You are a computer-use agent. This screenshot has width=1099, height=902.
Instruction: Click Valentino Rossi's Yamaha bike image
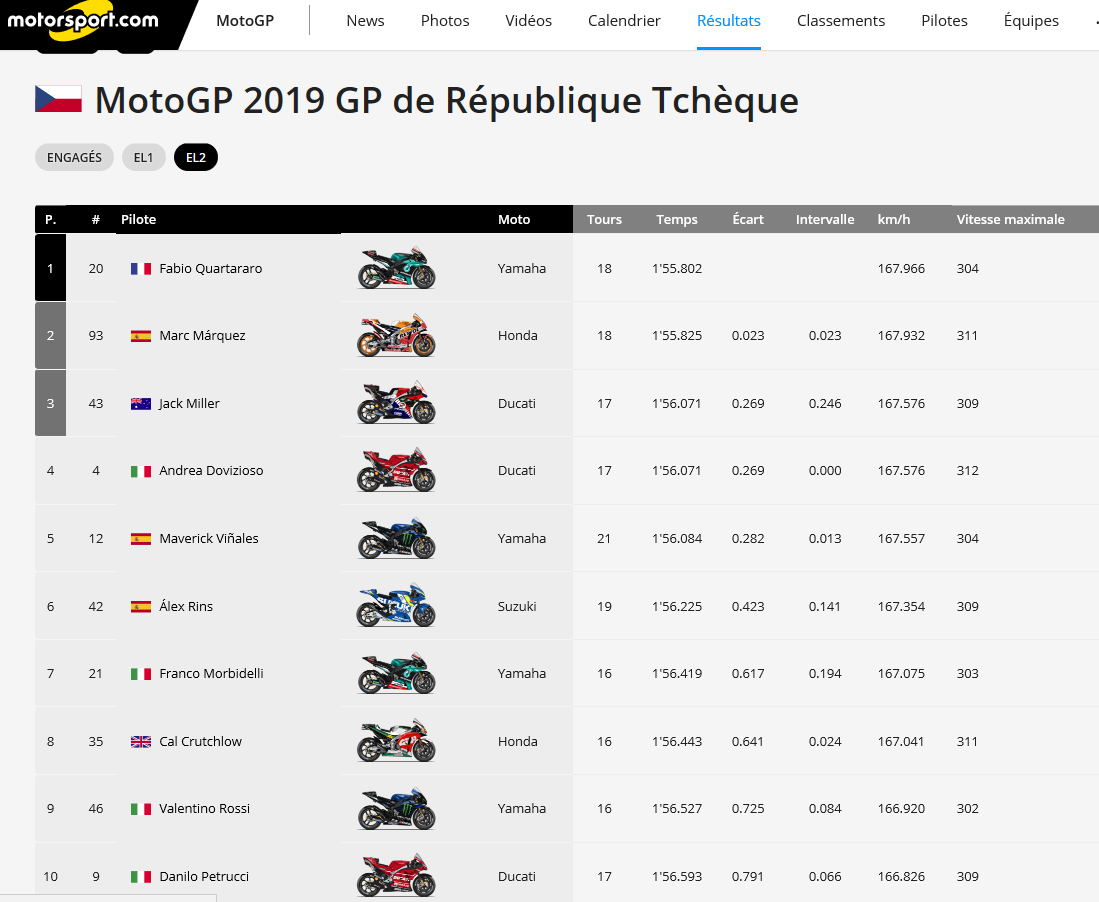pos(397,808)
